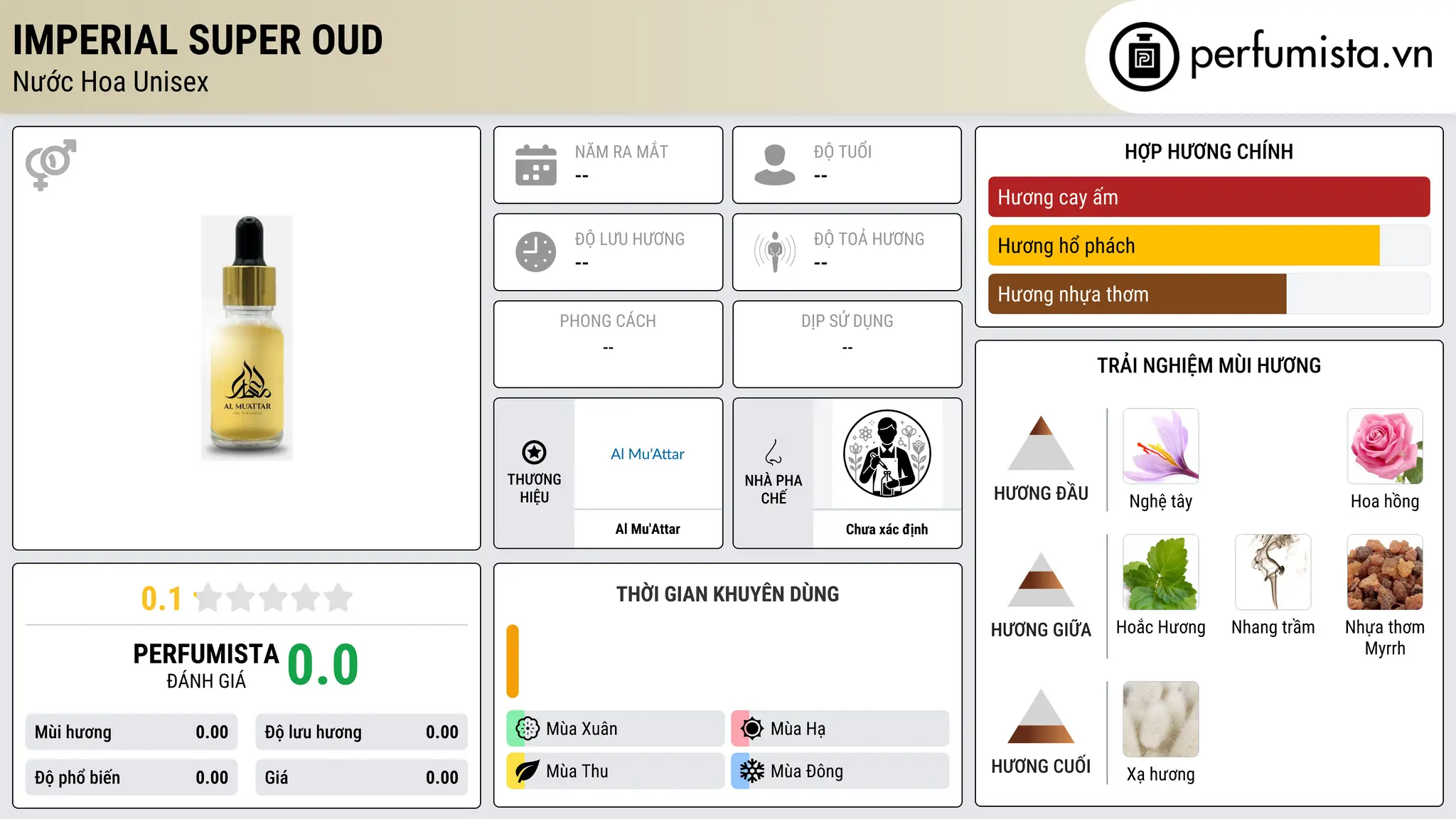This screenshot has width=1456, height=819.
Task: Click the Hương giữa pyramid icon
Action: pyautogui.click(x=1041, y=579)
